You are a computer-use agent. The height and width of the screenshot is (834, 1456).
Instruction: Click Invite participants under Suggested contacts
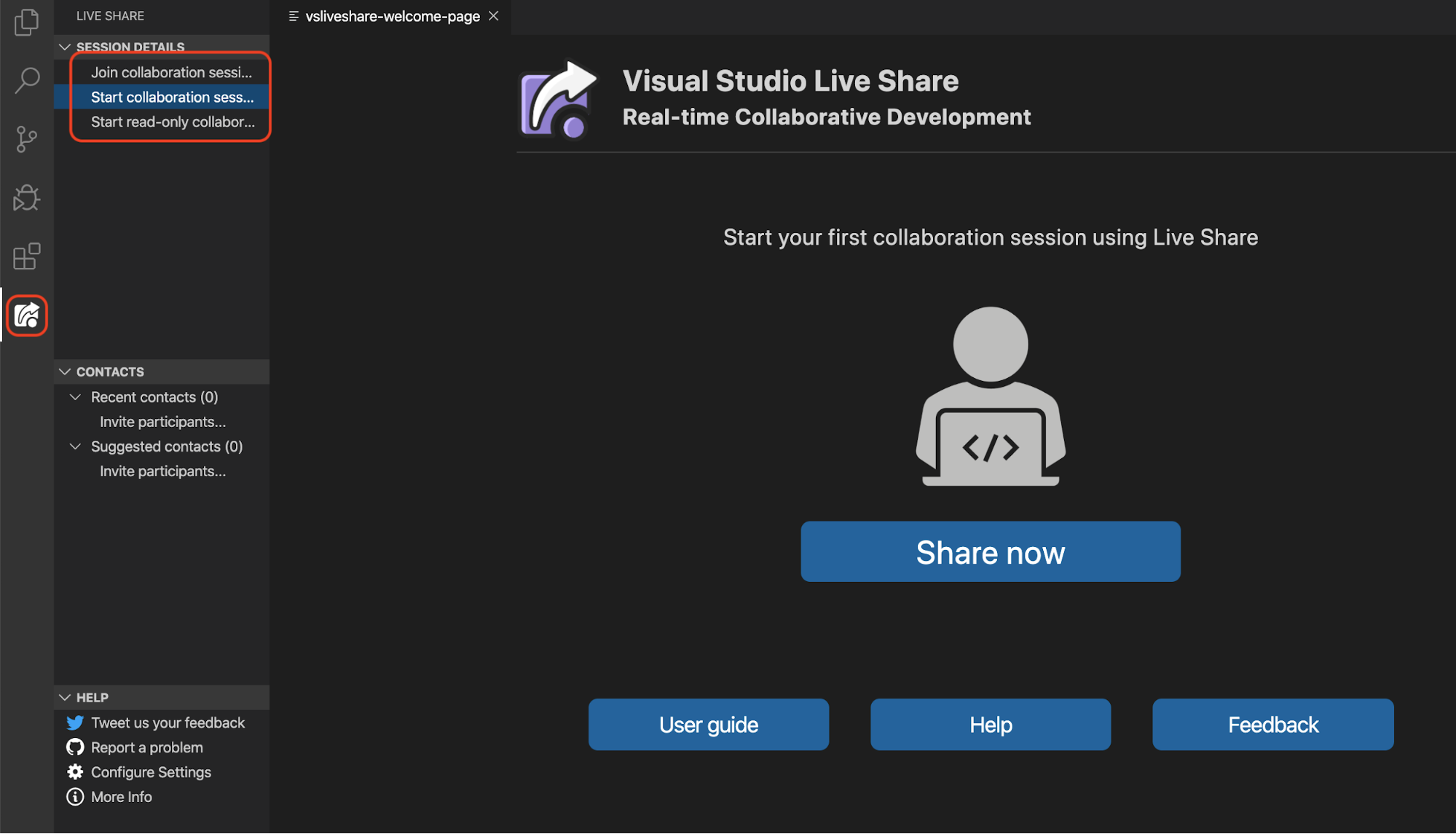162,471
